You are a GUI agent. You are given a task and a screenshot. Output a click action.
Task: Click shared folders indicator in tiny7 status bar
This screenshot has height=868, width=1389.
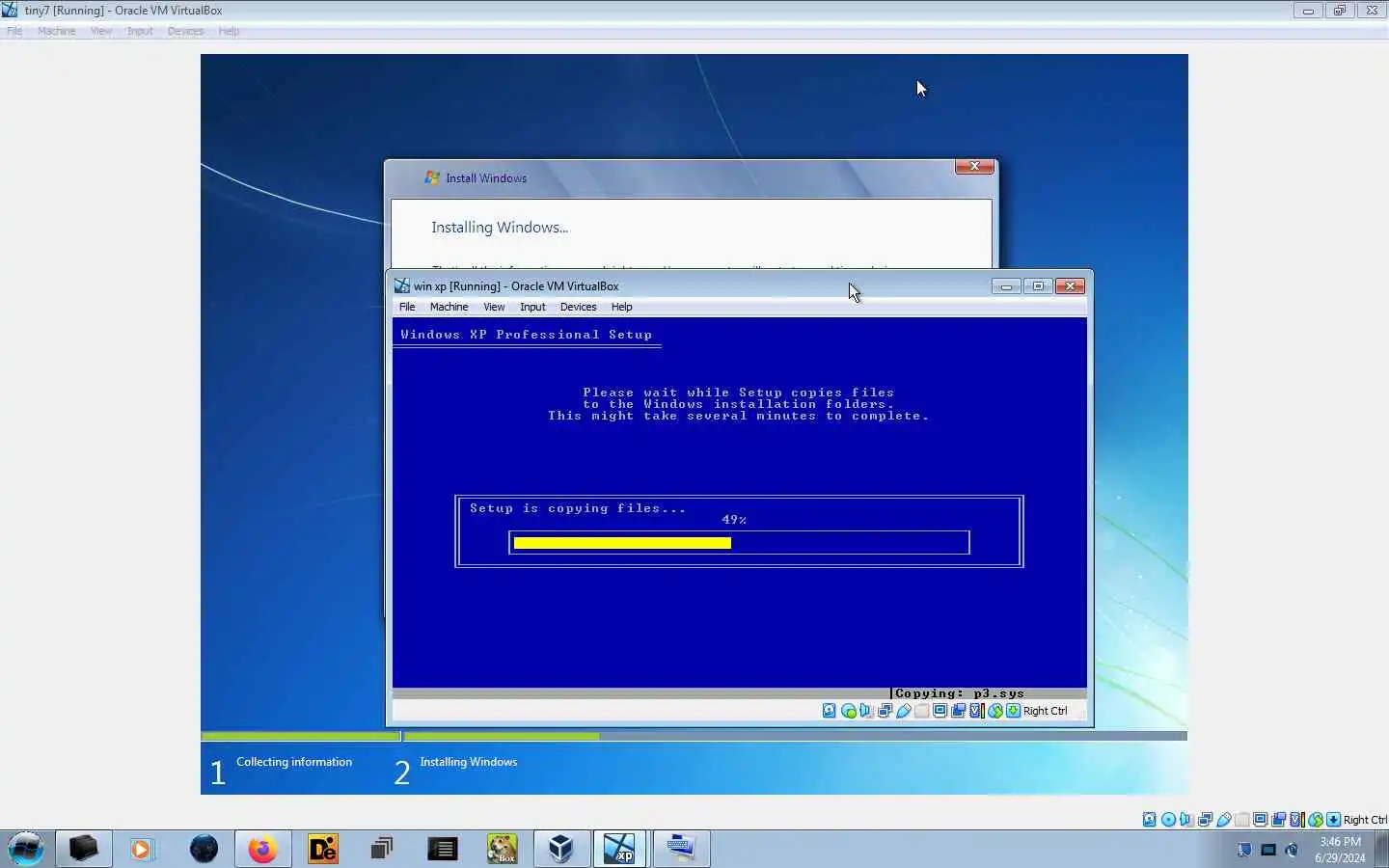pos(1242,820)
